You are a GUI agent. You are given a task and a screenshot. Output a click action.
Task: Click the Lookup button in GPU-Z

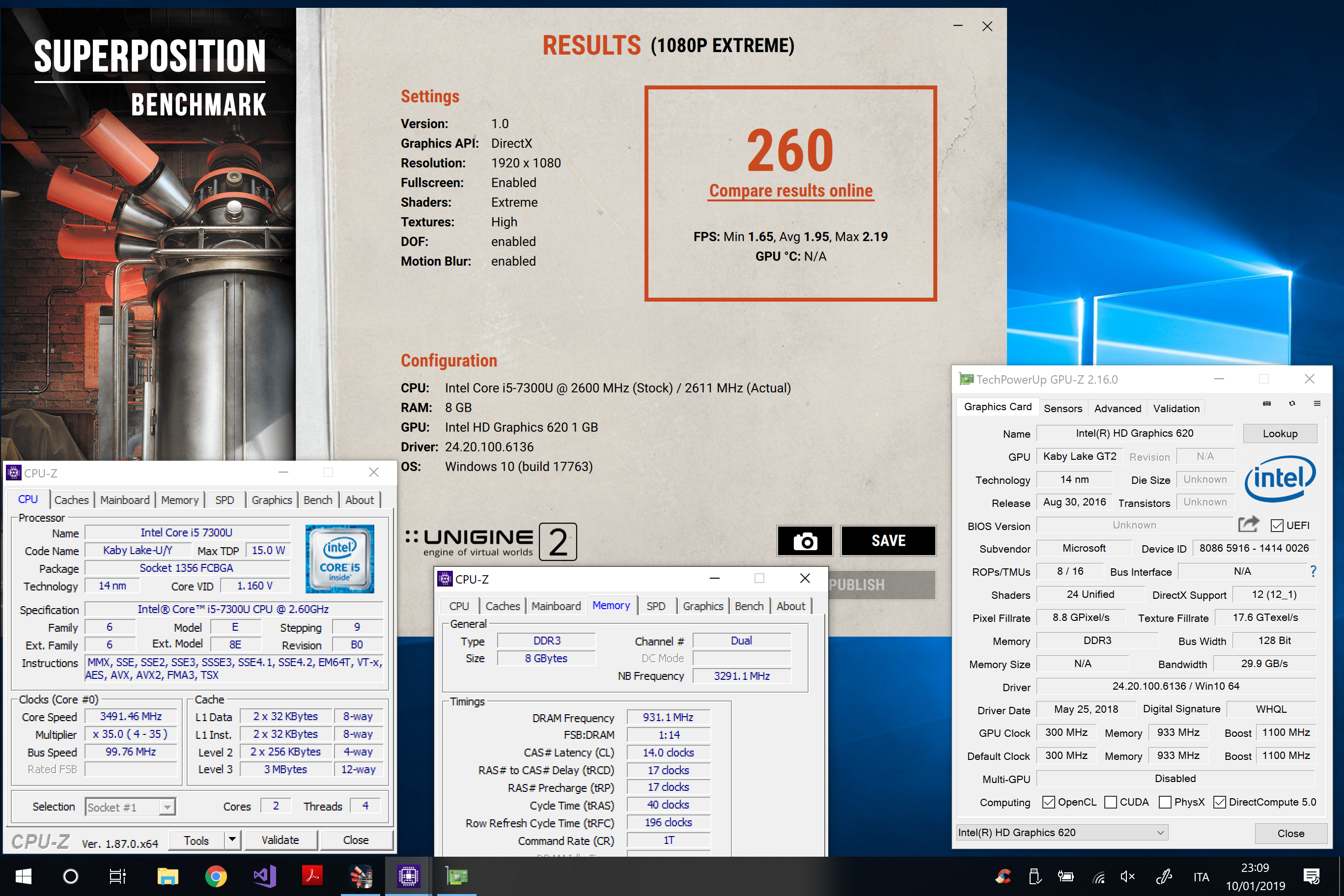1280,433
